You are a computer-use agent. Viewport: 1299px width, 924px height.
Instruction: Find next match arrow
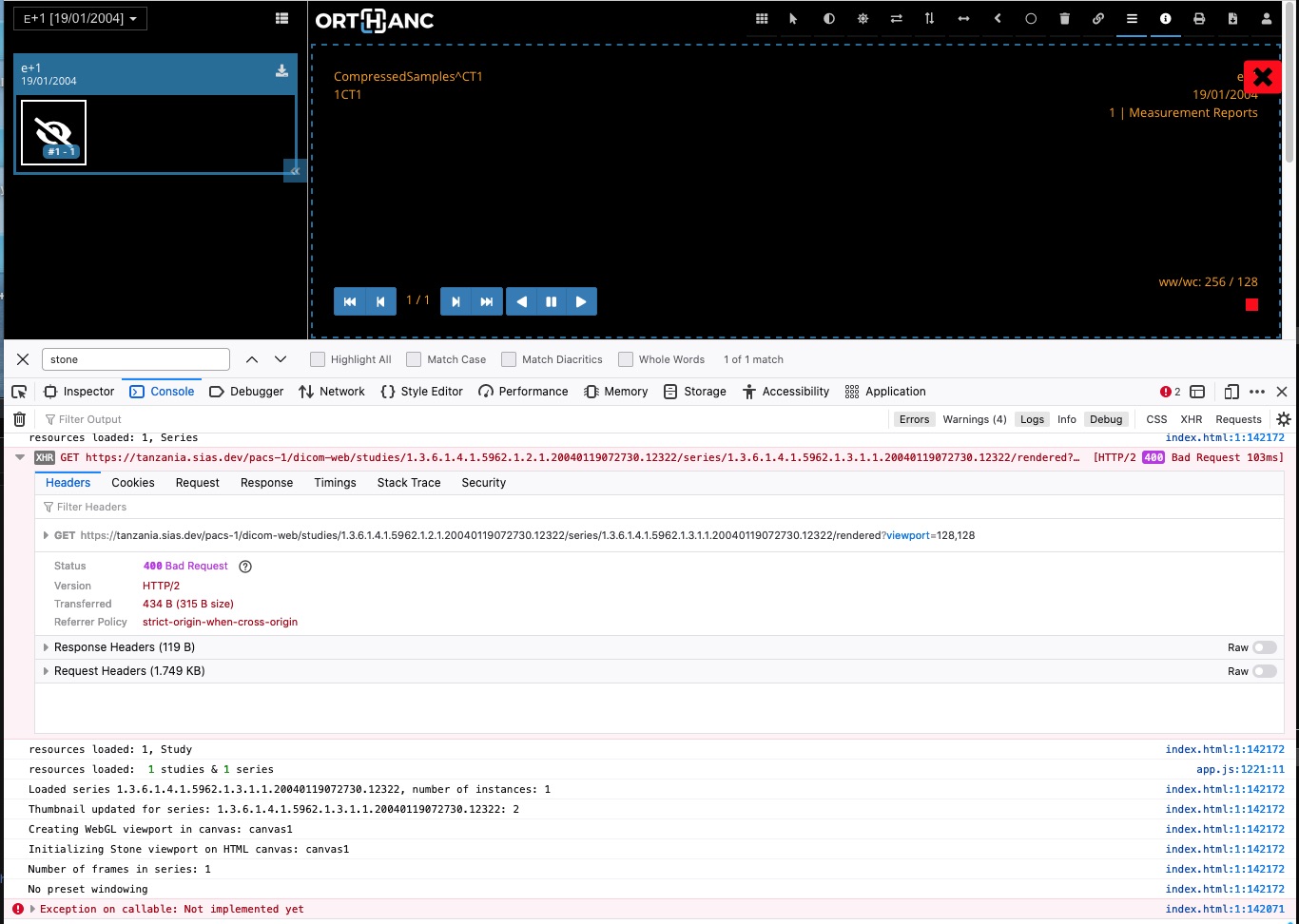(x=281, y=359)
